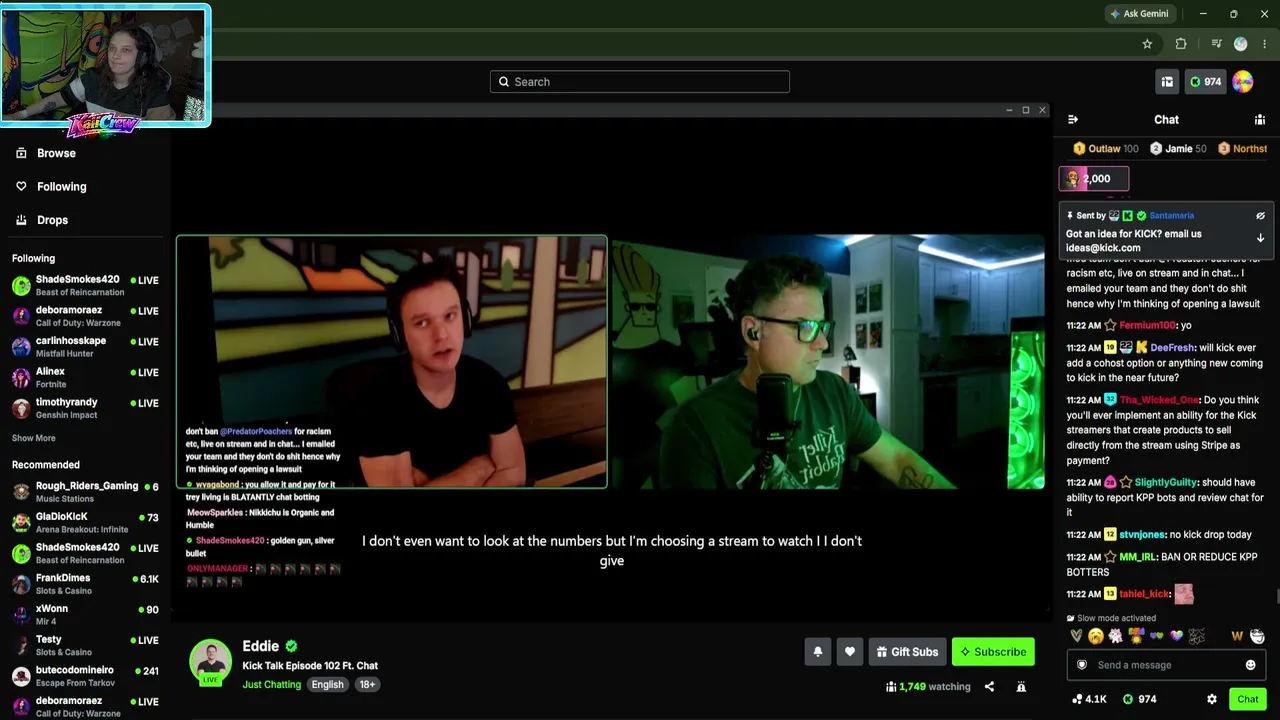Click Eddie's channel avatar with LIVE badge
Screen dimensions: 1280x720
tap(211, 662)
